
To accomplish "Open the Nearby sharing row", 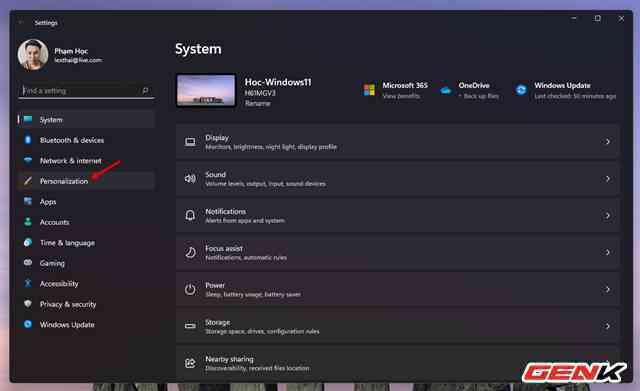I will pyautogui.click(x=398, y=363).
